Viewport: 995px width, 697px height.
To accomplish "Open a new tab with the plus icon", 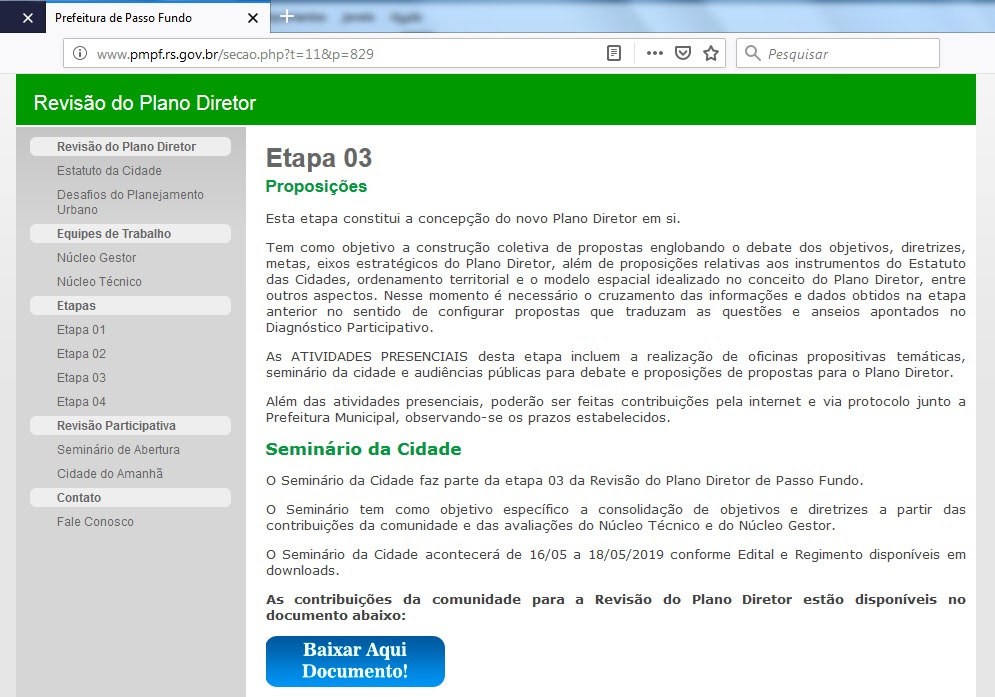I will [287, 17].
